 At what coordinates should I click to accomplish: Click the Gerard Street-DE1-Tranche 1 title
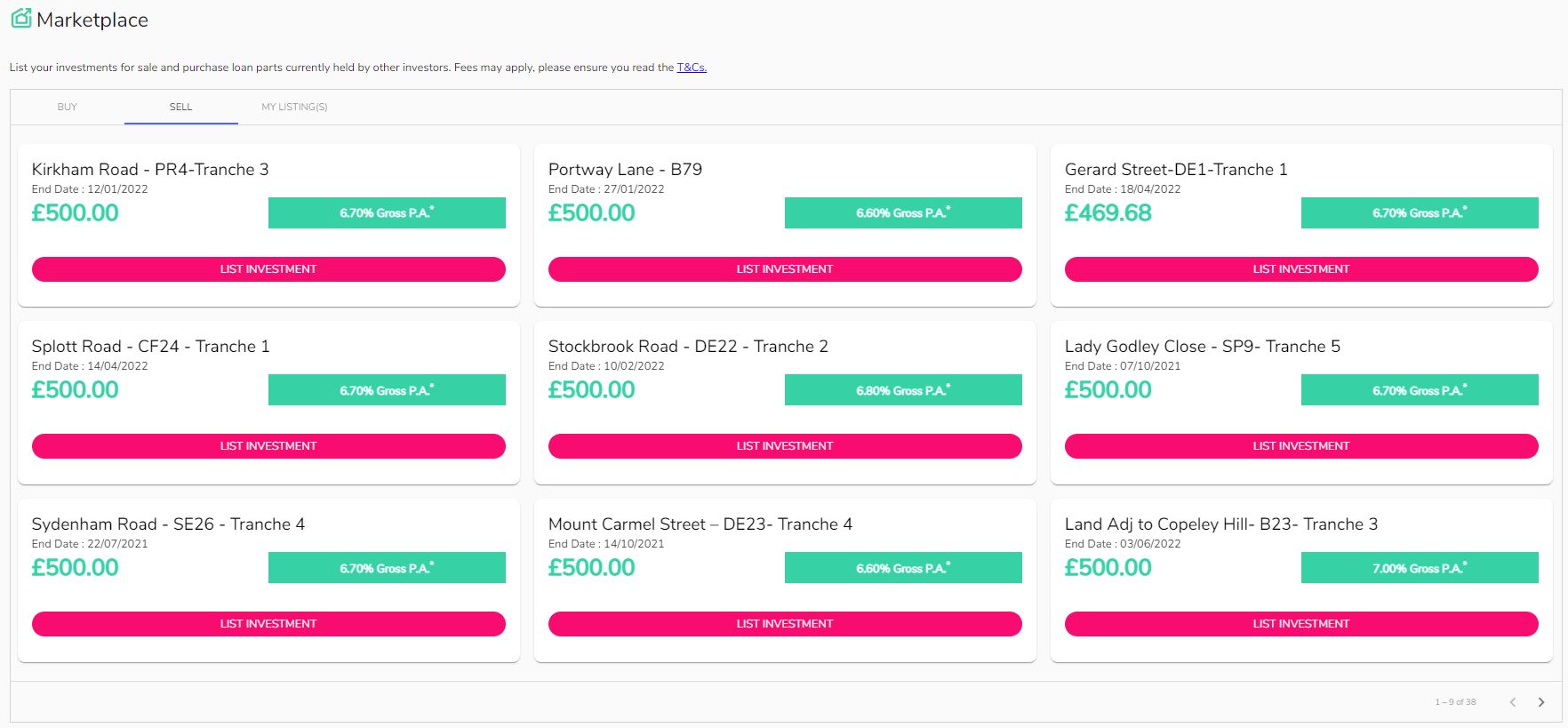tap(1176, 170)
